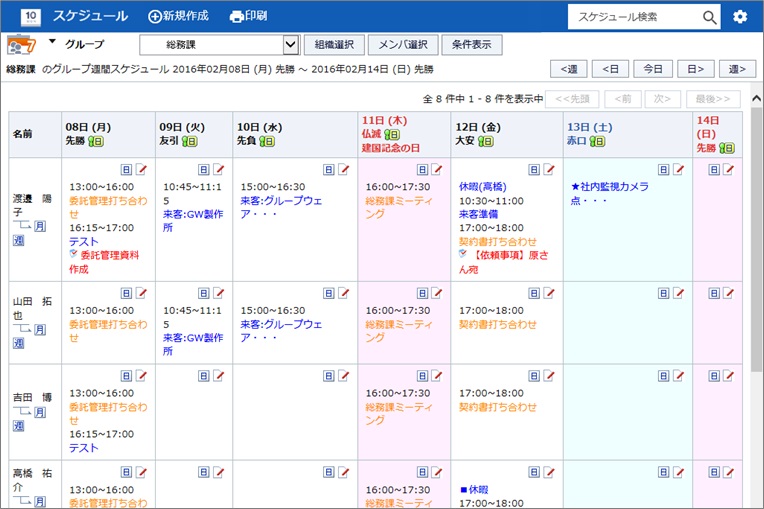Open ★社内監視カメラ点 event on 13日

tap(610, 193)
